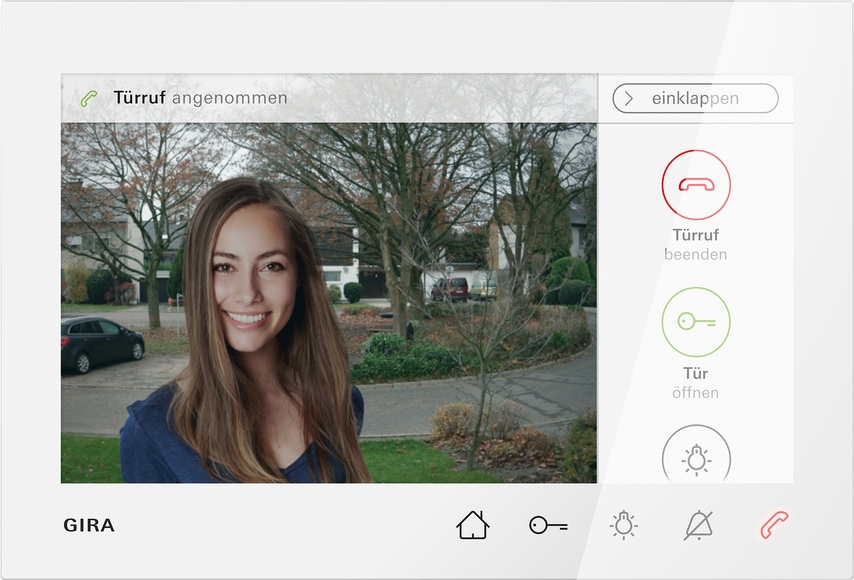Hang up using the red handset bottom icon
854x580 pixels.
coord(774,525)
